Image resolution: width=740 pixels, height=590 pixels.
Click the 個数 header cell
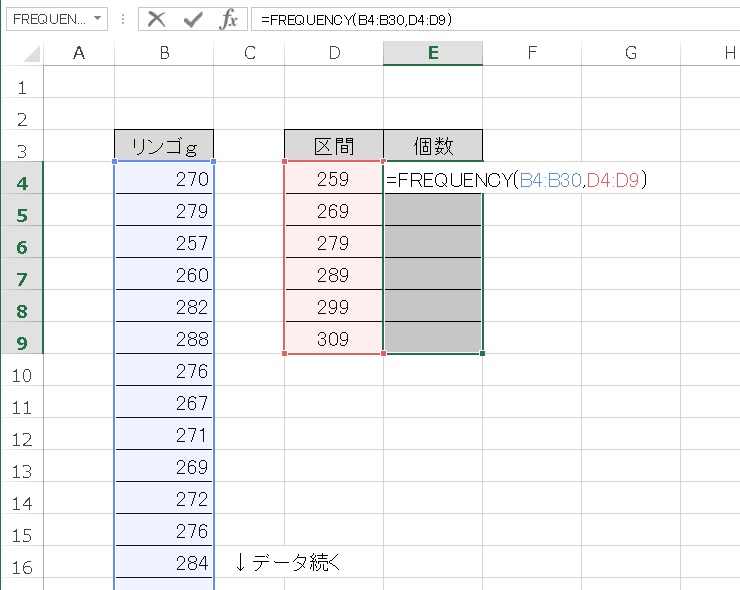click(x=433, y=146)
